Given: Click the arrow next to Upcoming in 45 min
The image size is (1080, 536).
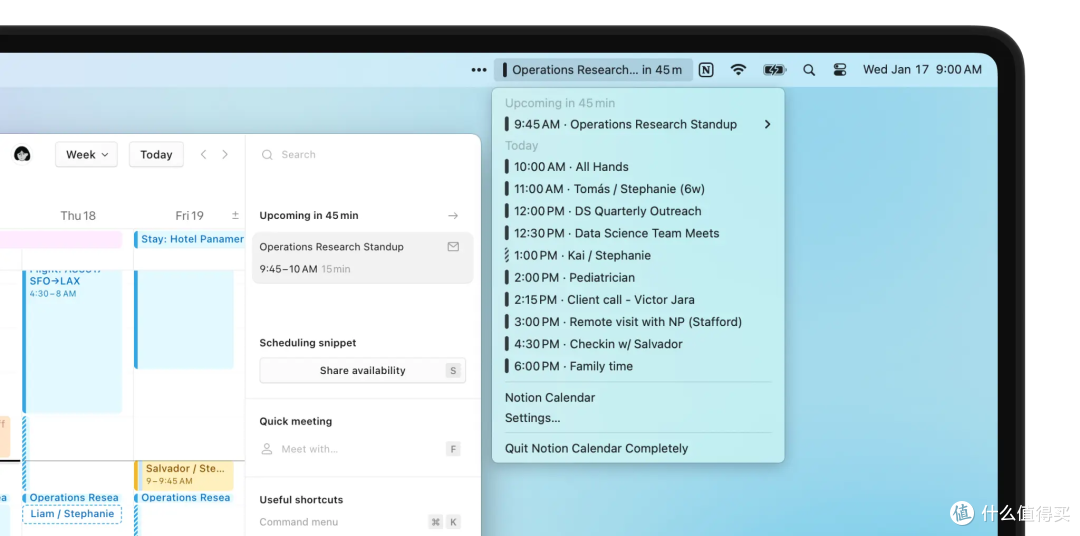Looking at the screenshot, I should click(453, 216).
